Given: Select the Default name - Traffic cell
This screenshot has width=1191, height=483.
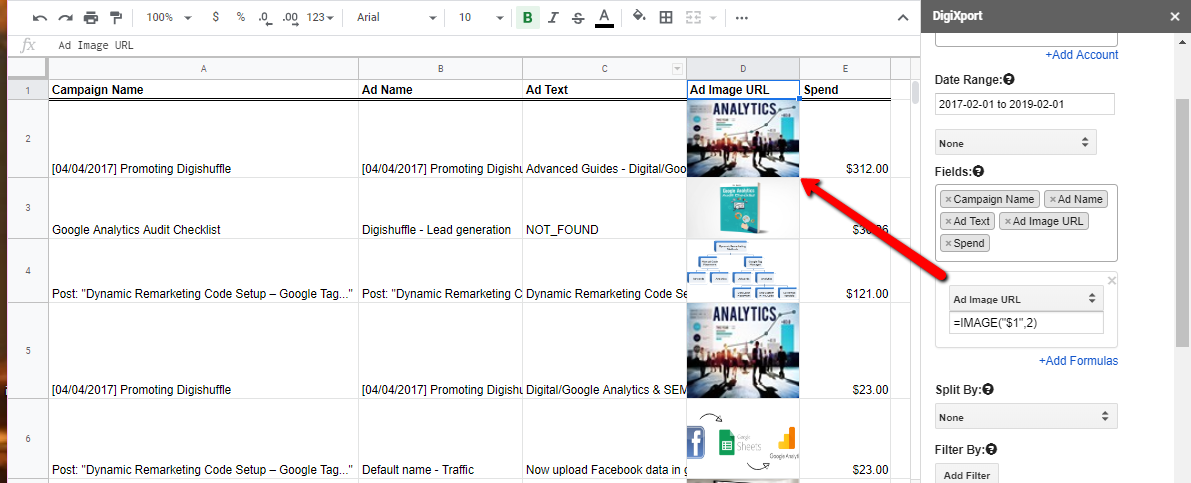Looking at the screenshot, I should 441,439.
